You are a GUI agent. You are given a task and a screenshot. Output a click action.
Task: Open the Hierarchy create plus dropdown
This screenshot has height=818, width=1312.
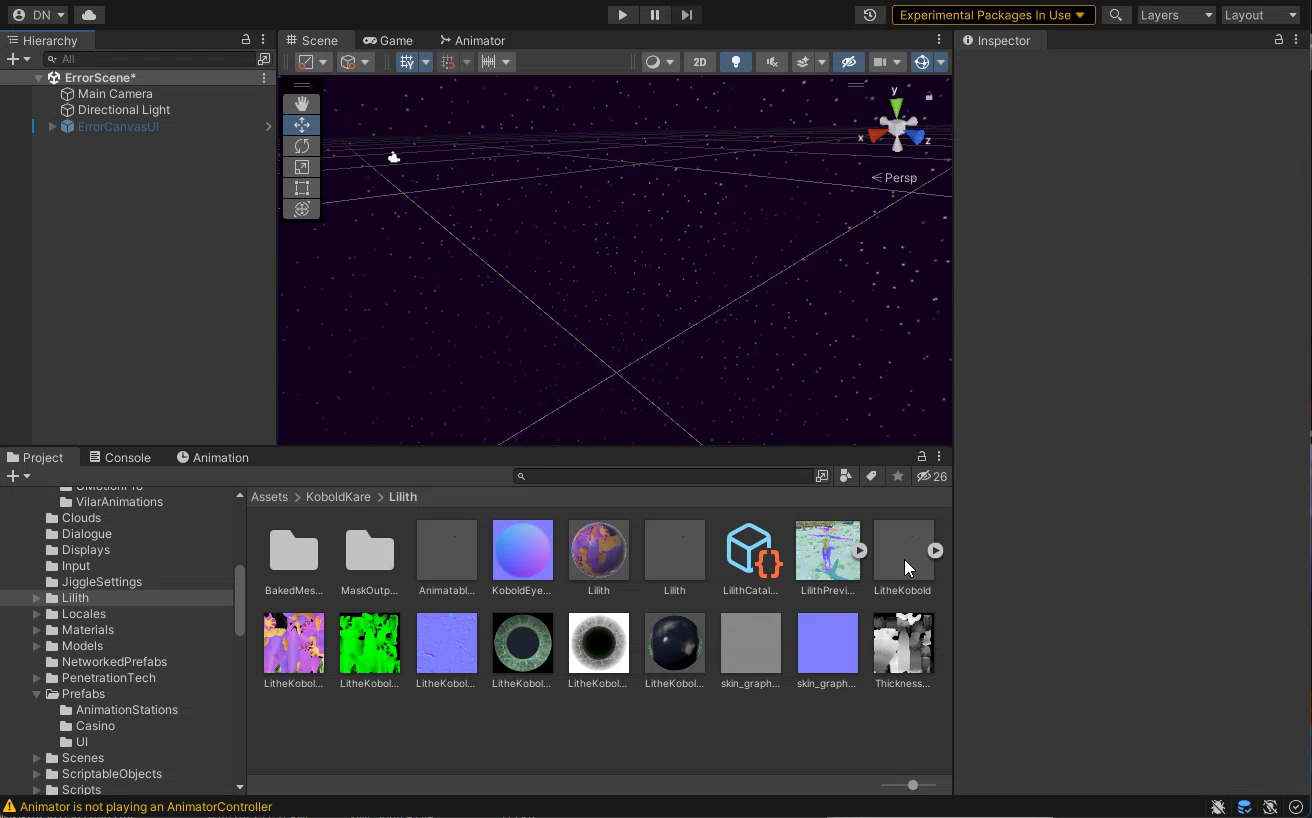point(18,59)
